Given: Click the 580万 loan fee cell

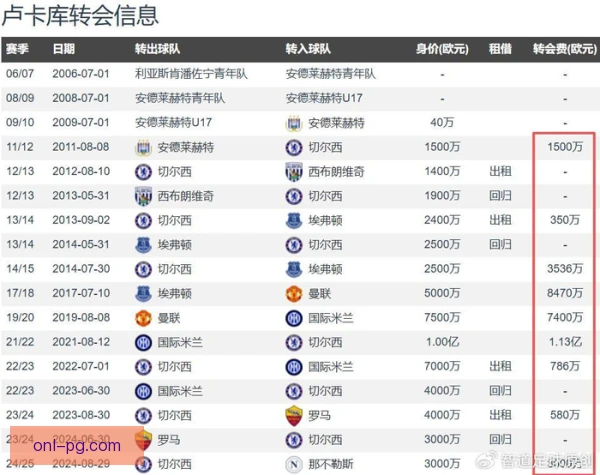Looking at the screenshot, I should tap(565, 415).
